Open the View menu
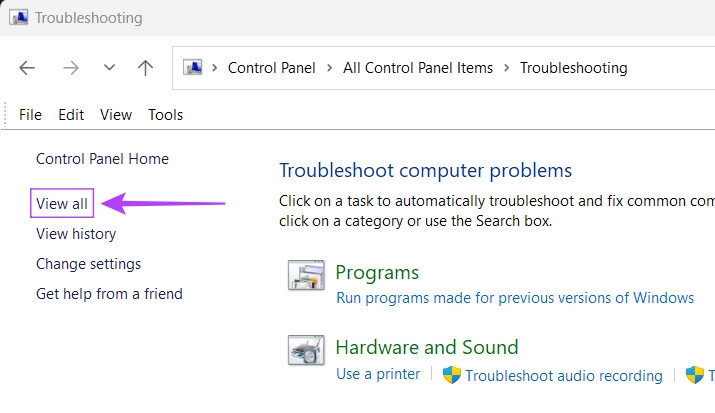 (x=116, y=114)
